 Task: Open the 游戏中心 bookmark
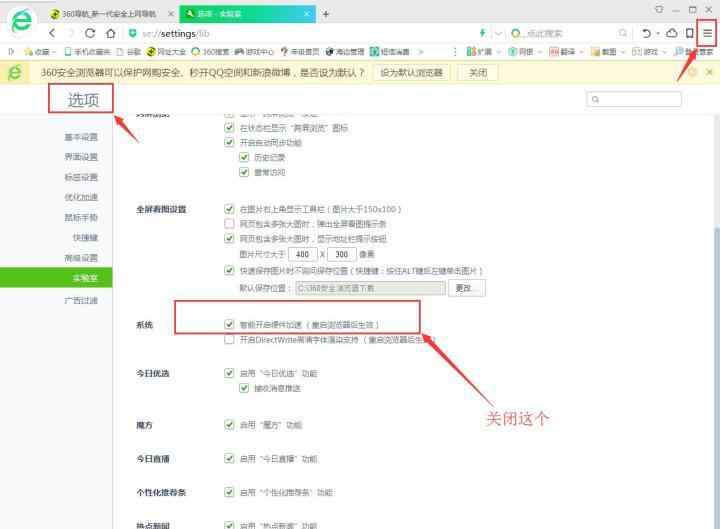[254, 52]
